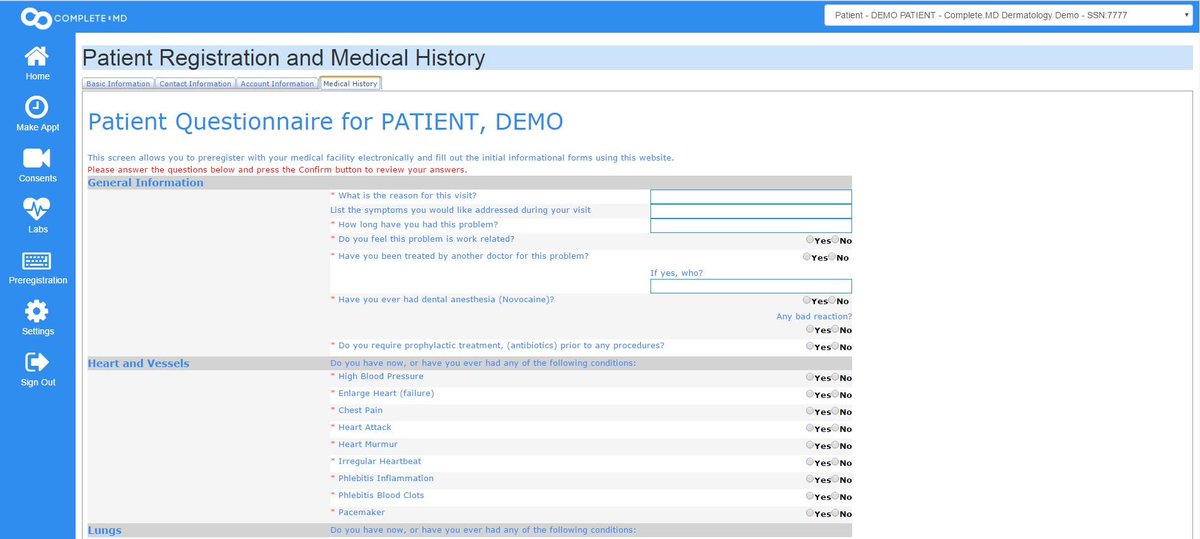The height and width of the screenshot is (539, 1200).
Task: Click the Heart and Vessels section heading
Action: click(139, 363)
